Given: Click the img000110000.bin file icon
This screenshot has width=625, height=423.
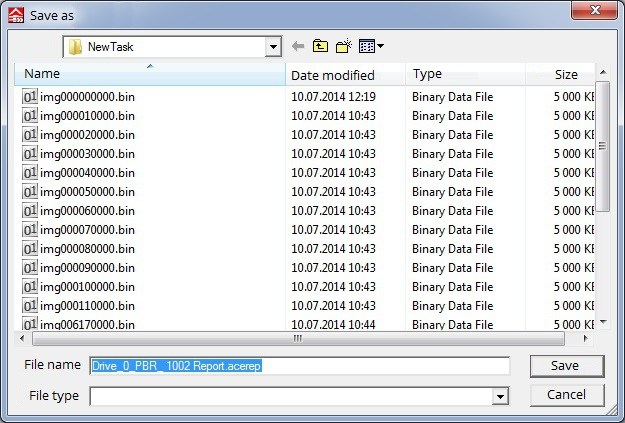Looking at the screenshot, I should point(30,306).
